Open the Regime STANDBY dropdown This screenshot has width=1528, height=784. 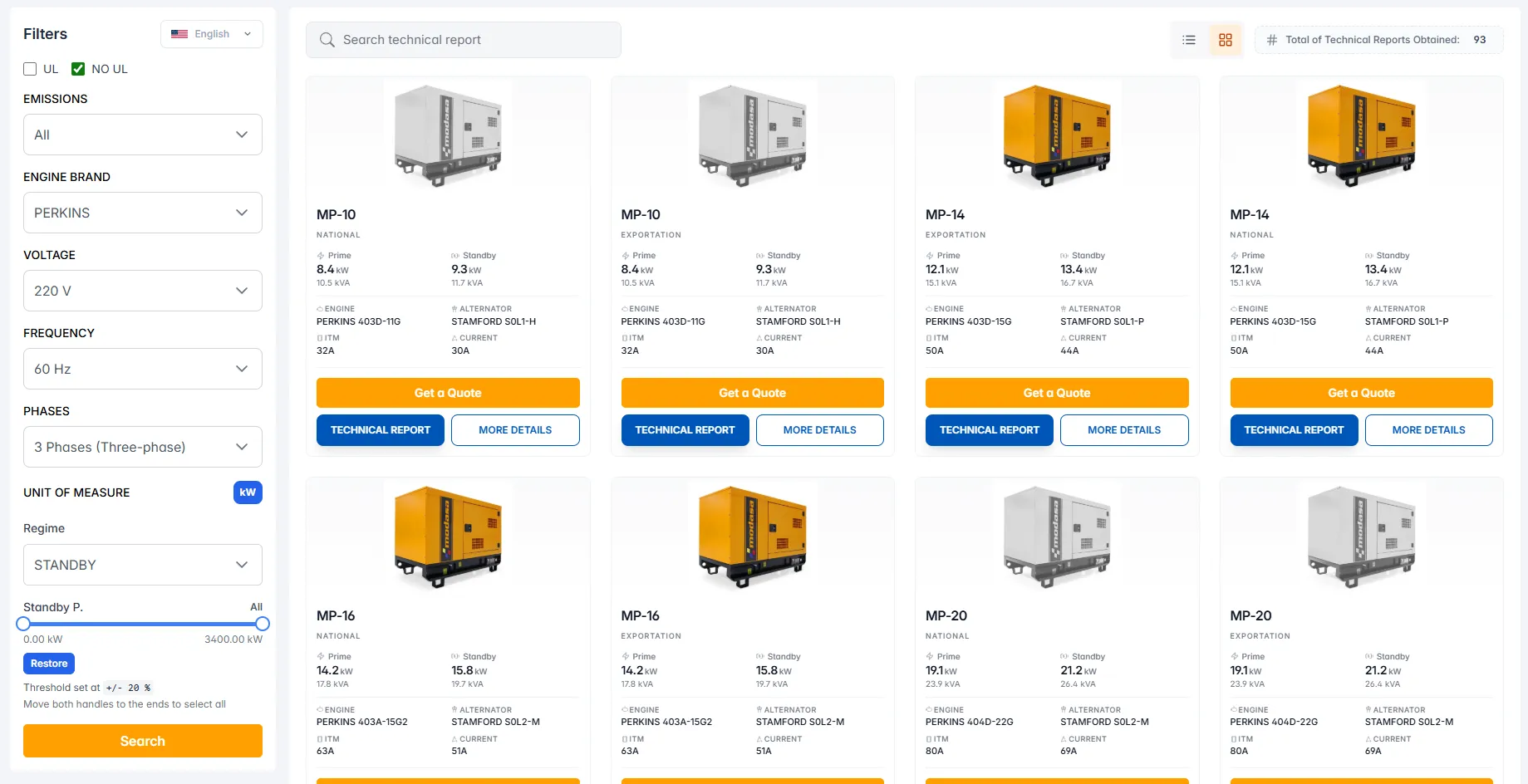[x=143, y=565]
